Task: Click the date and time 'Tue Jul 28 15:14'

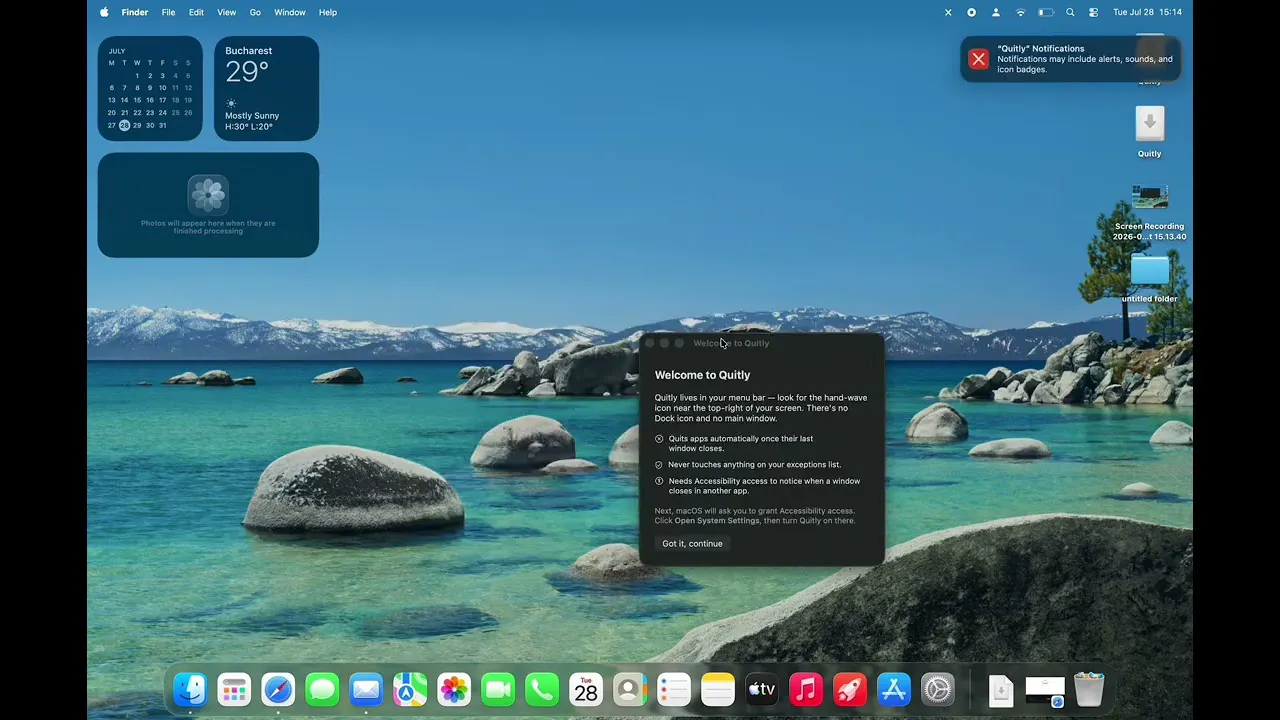Action: [x=1147, y=12]
